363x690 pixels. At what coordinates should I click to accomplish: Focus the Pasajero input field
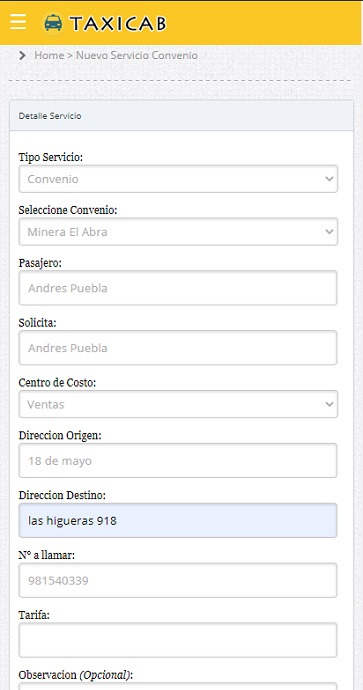point(178,288)
